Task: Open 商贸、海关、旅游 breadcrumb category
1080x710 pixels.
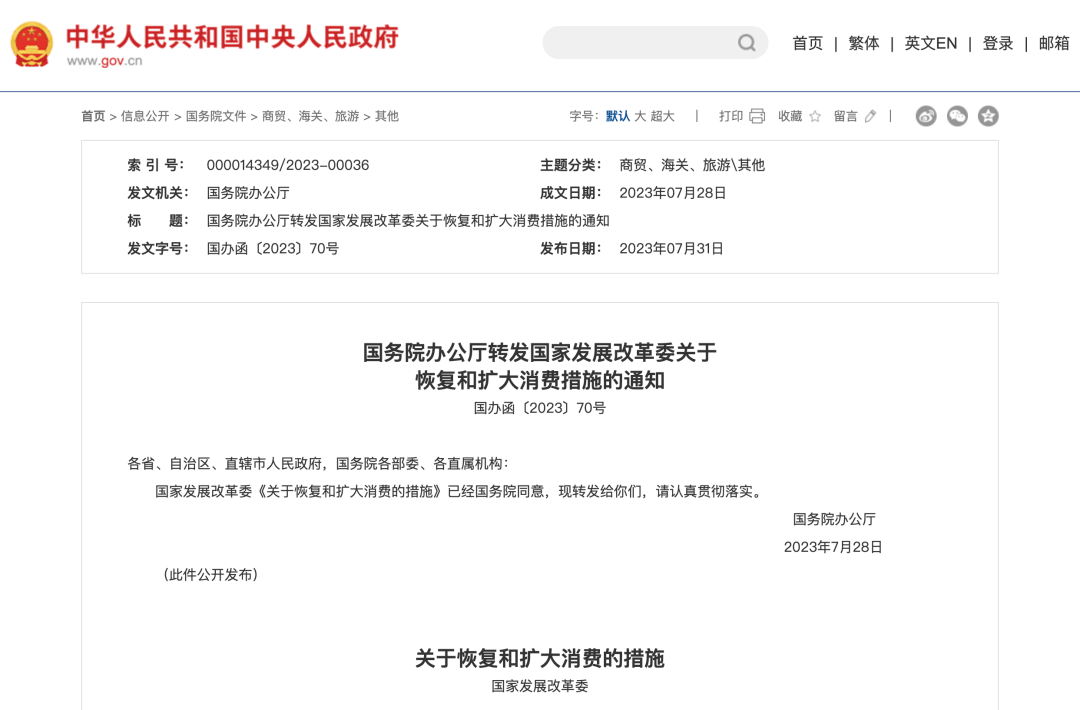Action: (x=310, y=116)
